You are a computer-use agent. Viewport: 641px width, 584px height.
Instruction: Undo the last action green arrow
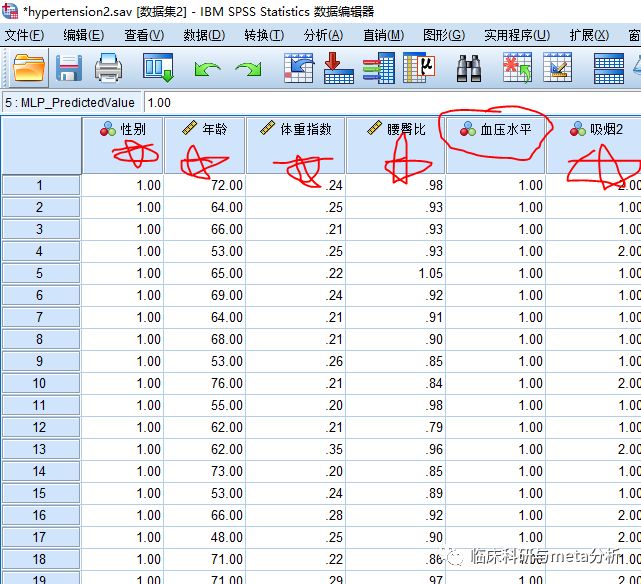click(207, 69)
